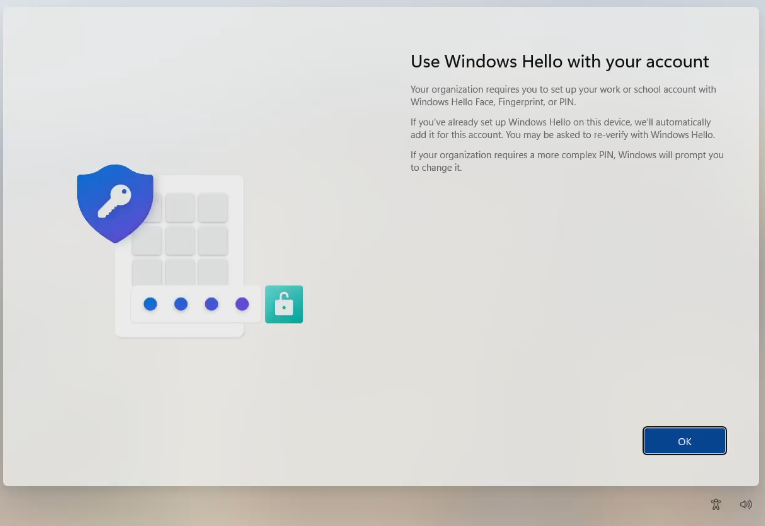Click the 'Use Windows Hello with your account' heading

(559, 62)
